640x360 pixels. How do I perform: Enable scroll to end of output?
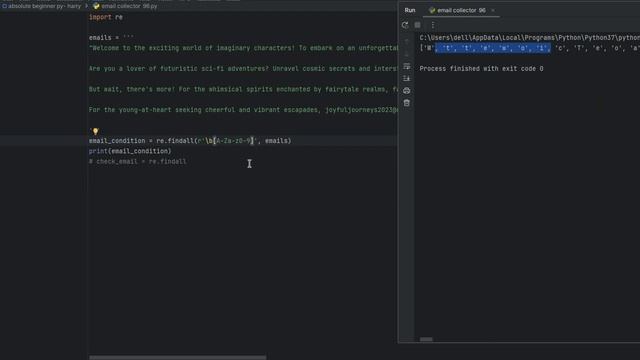click(x=407, y=78)
